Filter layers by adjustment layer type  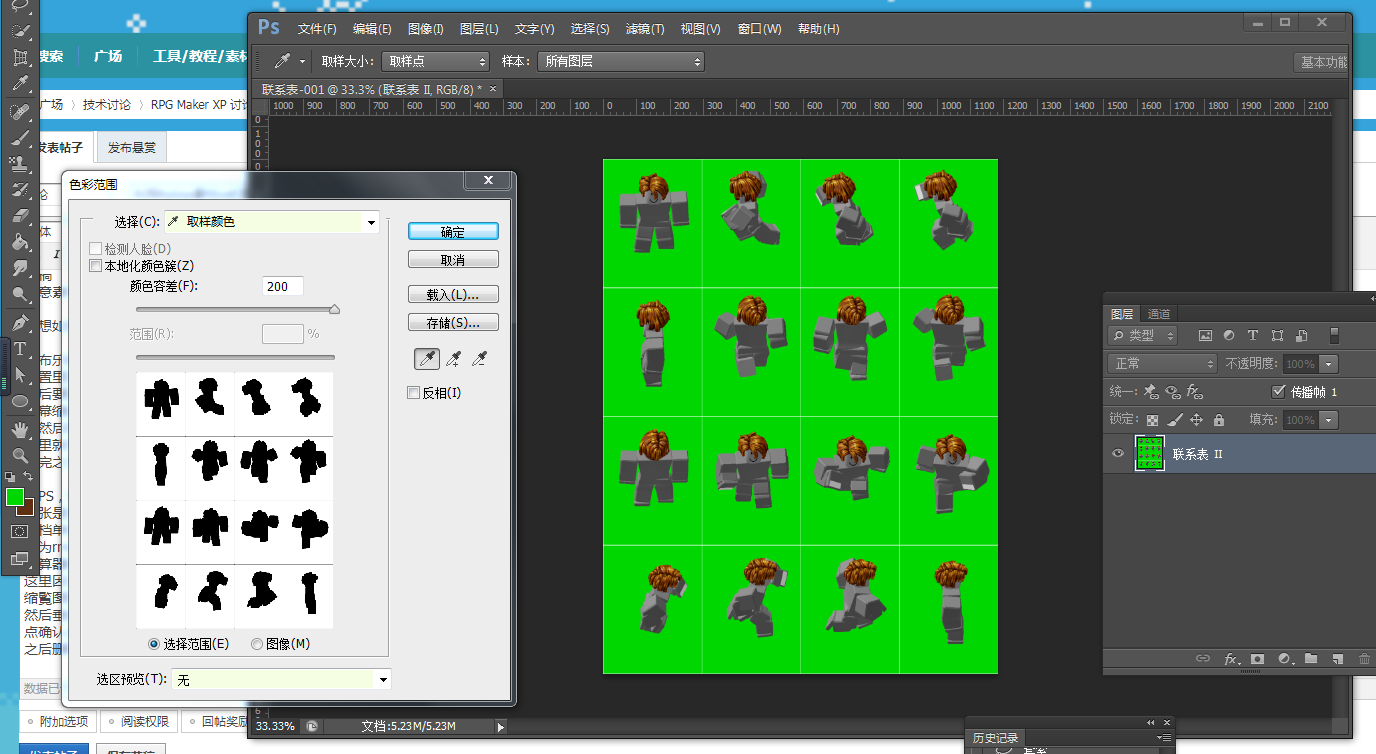tap(1229, 336)
